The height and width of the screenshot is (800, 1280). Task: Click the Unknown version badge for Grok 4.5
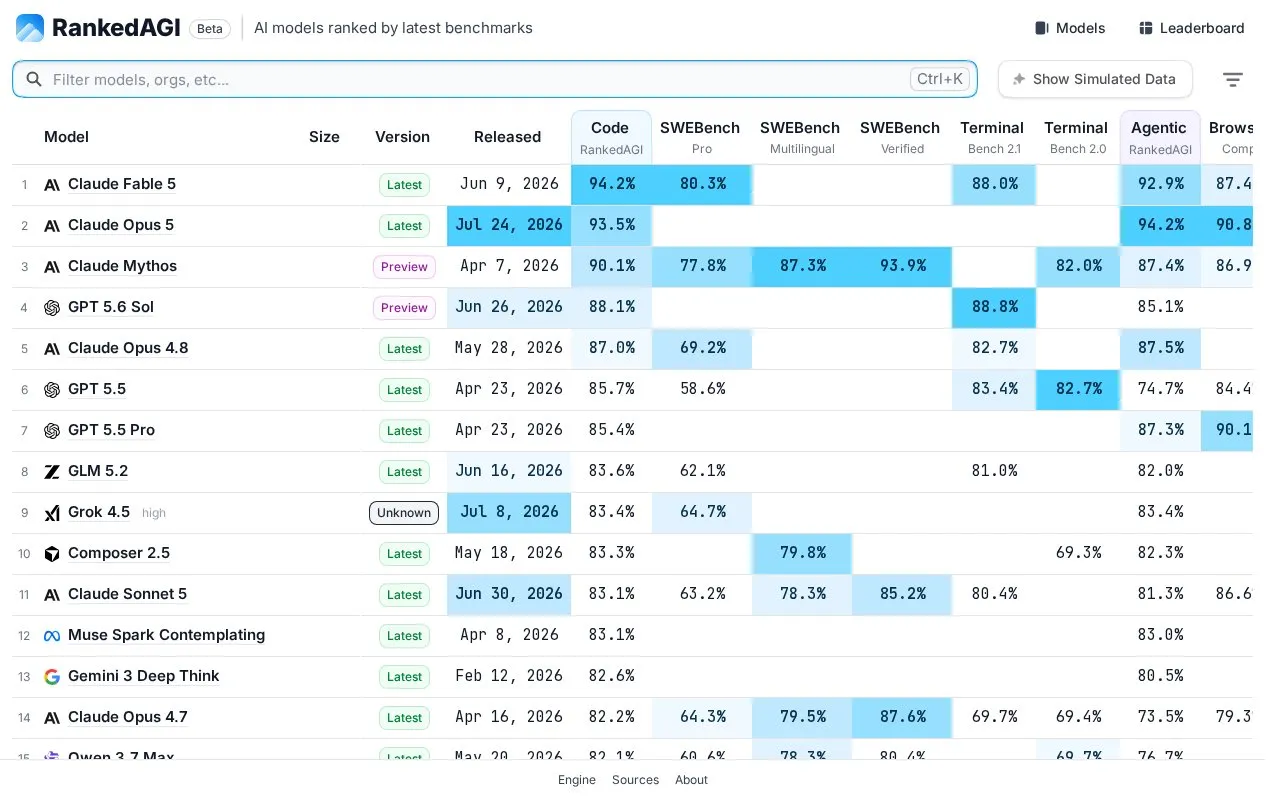click(x=404, y=513)
